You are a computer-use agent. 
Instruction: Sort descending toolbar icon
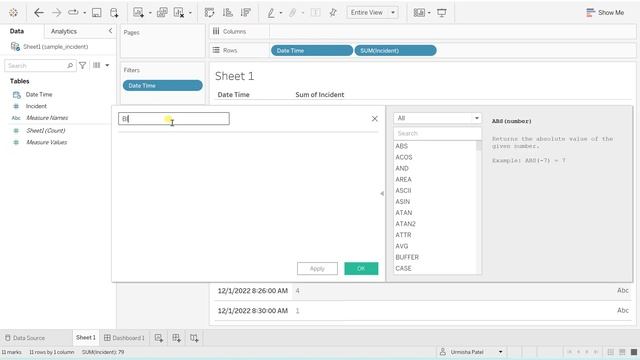245,13
